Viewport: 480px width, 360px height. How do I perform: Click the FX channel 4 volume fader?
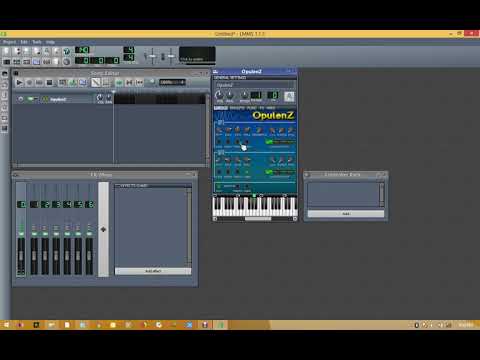pos(67,256)
